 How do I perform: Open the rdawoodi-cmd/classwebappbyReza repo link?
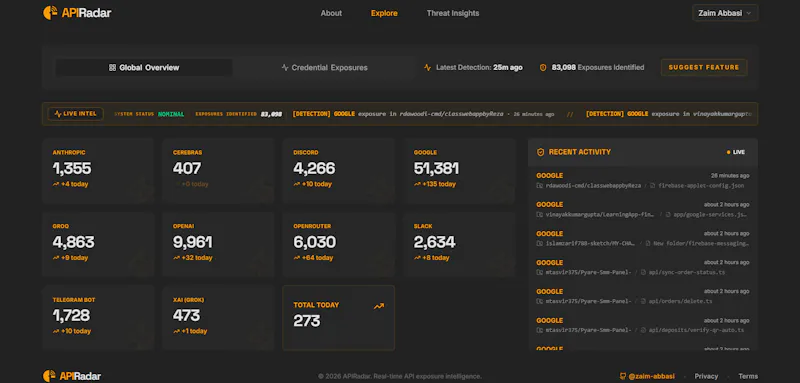(x=593, y=186)
